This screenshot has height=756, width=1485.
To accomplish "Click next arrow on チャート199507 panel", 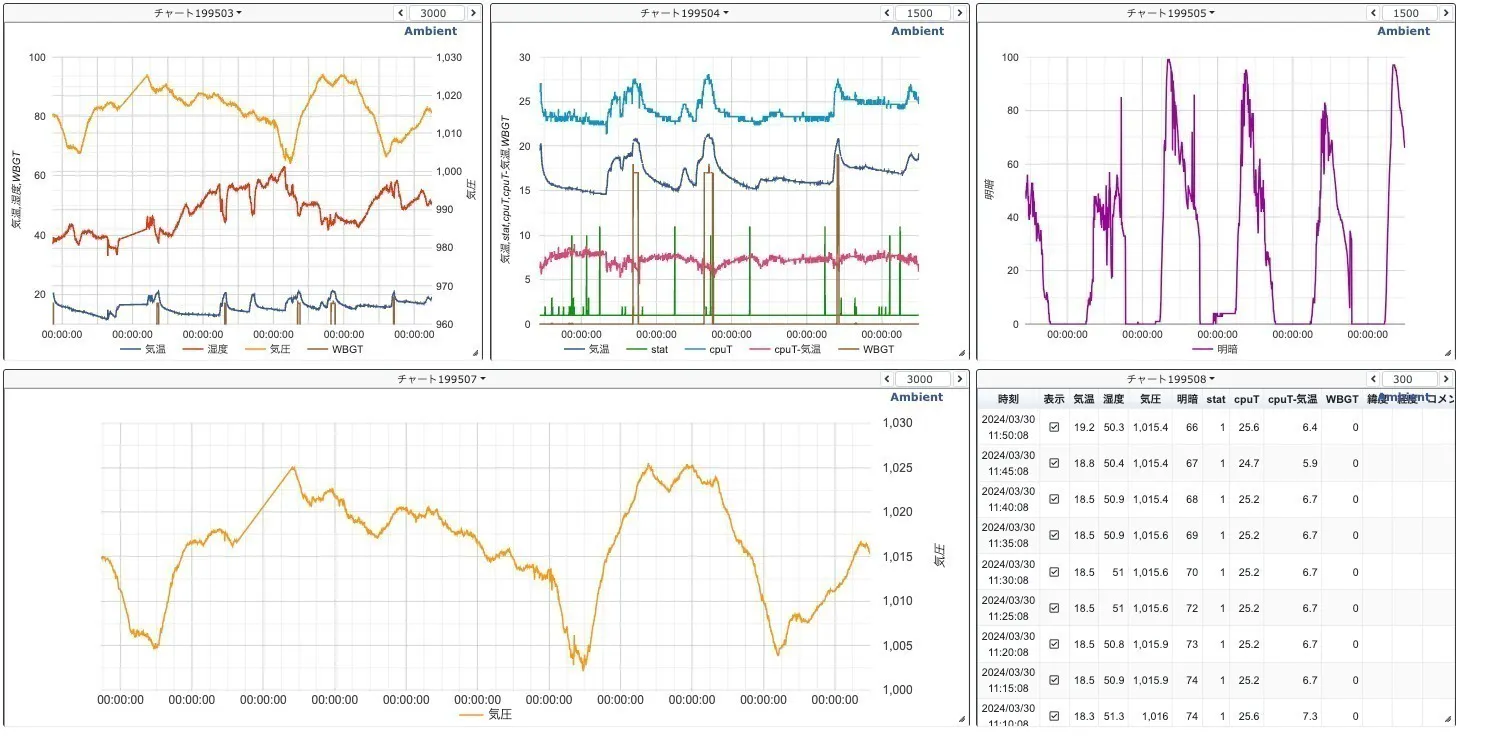I will (x=961, y=379).
